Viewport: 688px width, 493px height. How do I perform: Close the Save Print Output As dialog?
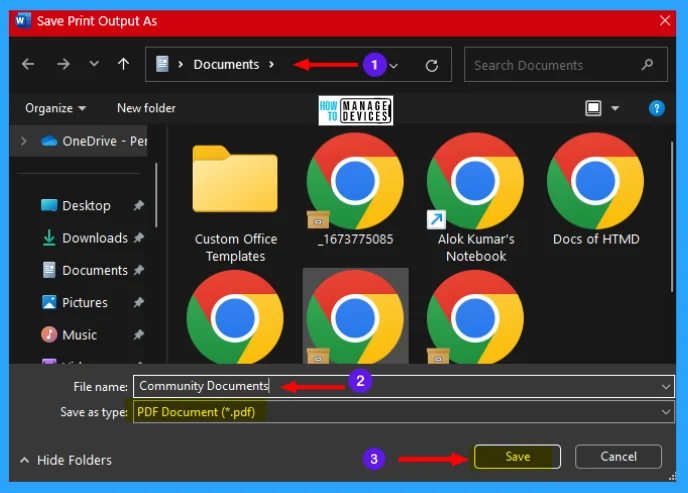tap(665, 21)
